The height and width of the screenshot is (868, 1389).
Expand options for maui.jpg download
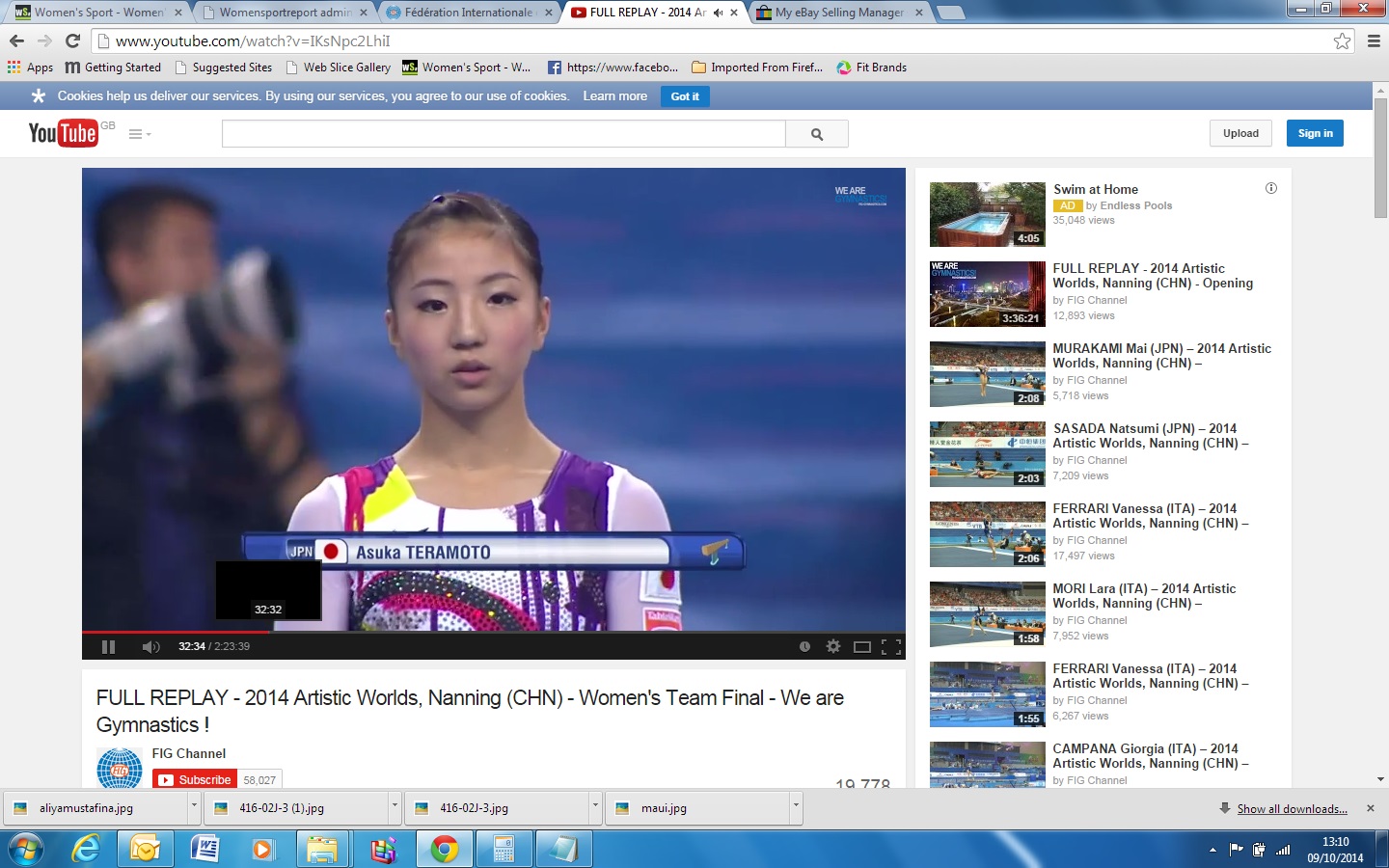tap(796, 807)
